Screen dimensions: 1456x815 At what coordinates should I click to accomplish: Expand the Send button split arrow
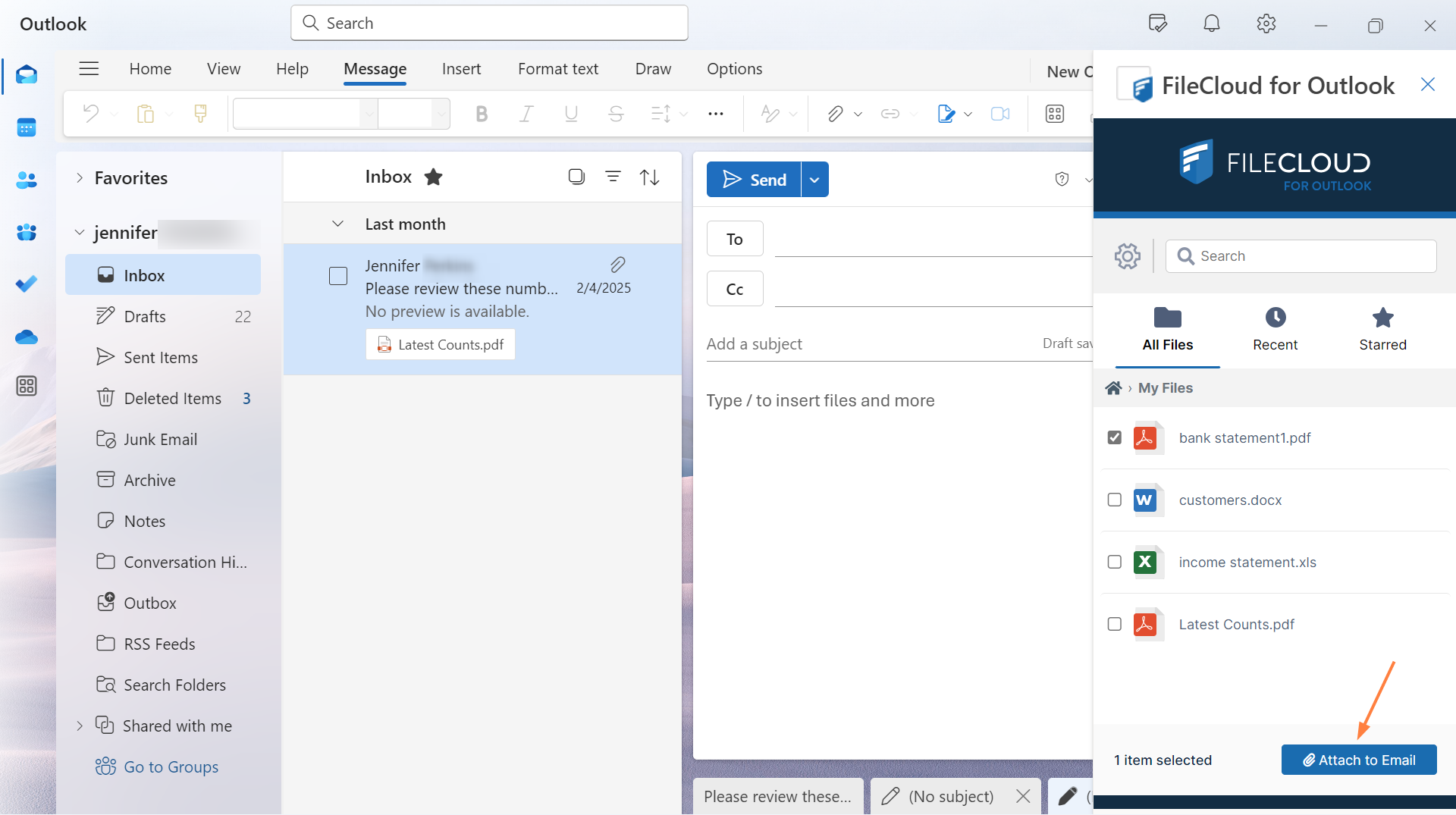pos(814,179)
